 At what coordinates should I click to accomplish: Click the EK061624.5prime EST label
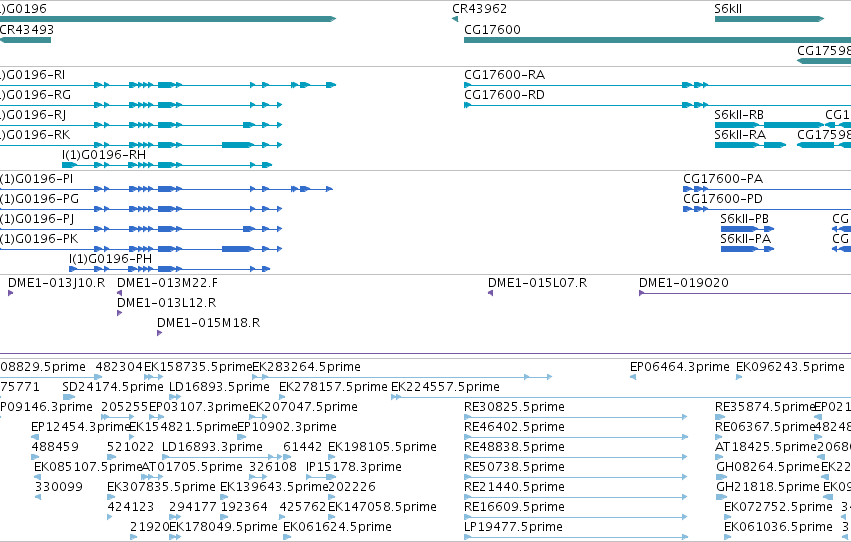337,528
